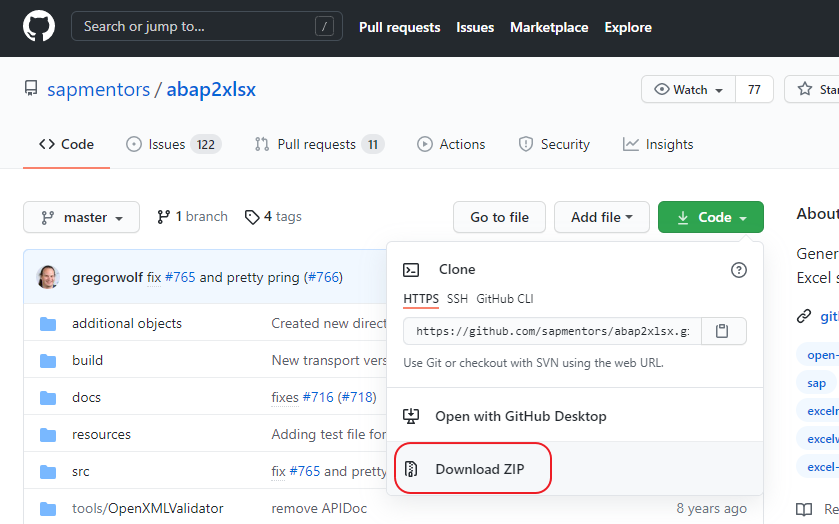Click the Clone help question icon
This screenshot has height=524, width=839.
738,270
